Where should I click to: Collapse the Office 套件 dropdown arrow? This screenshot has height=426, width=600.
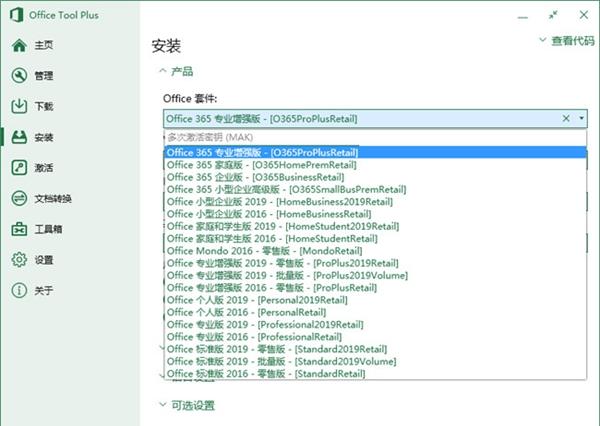(x=581, y=119)
